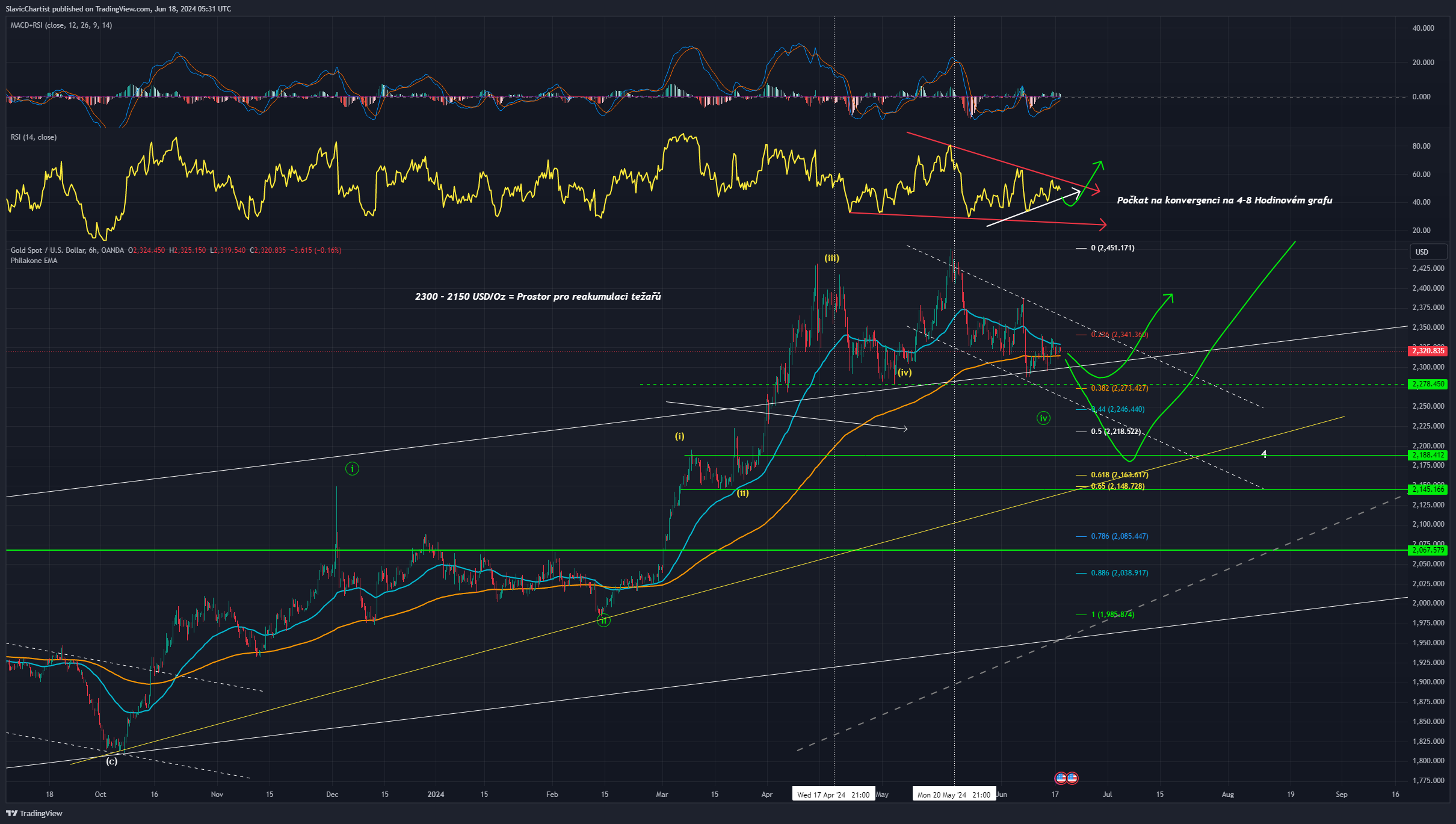
Task: Click the Wed 17 Apr '24 21:00 date marker
Action: click(x=833, y=795)
